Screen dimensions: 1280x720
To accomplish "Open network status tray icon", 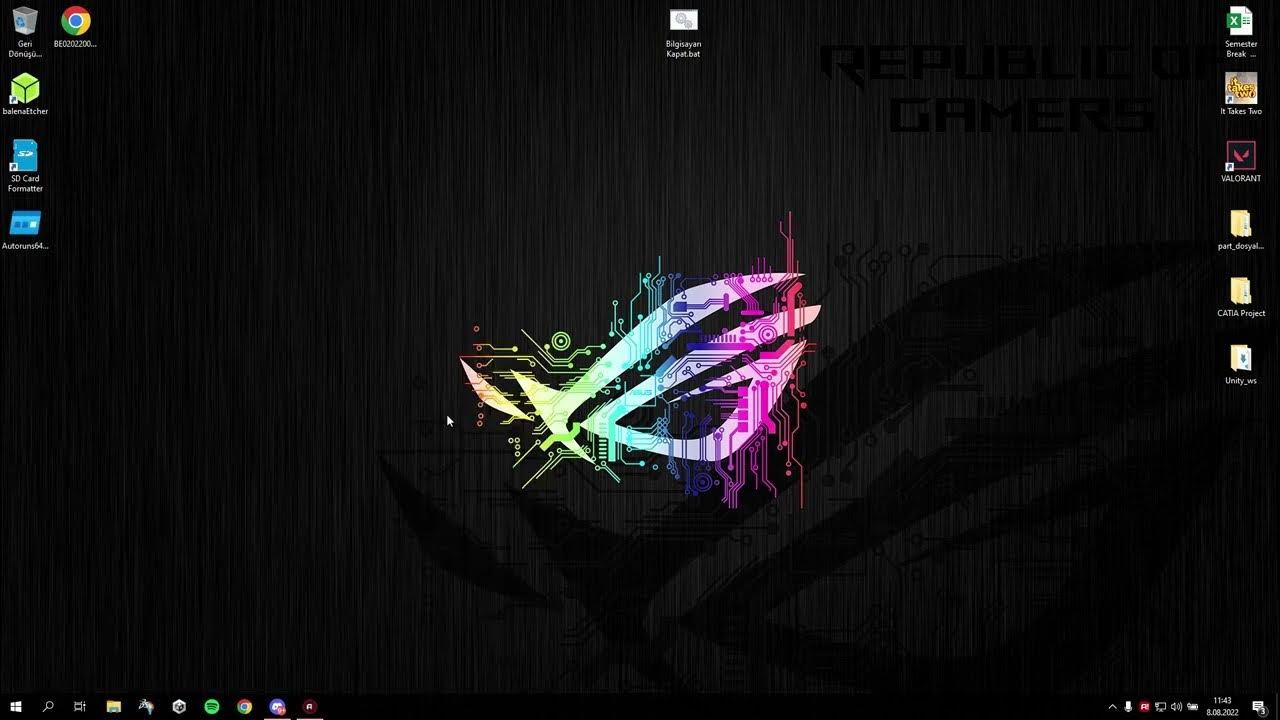I will (1160, 707).
